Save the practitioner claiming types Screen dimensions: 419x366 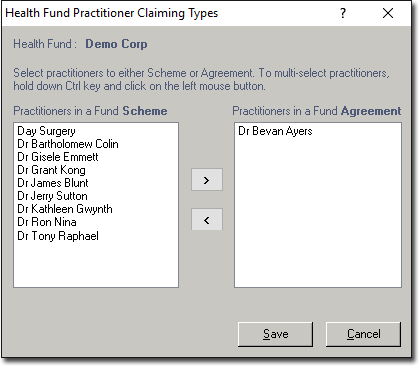click(x=275, y=334)
